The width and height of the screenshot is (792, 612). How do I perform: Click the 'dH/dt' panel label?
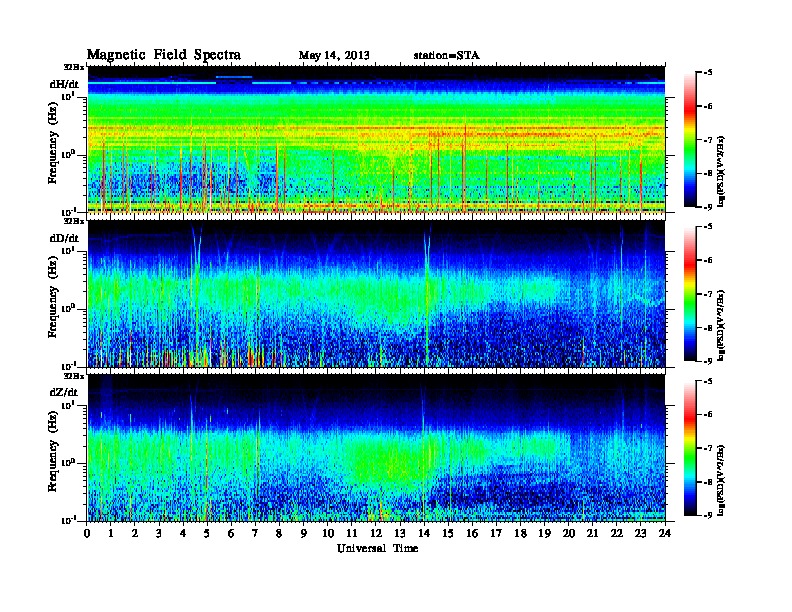click(64, 84)
